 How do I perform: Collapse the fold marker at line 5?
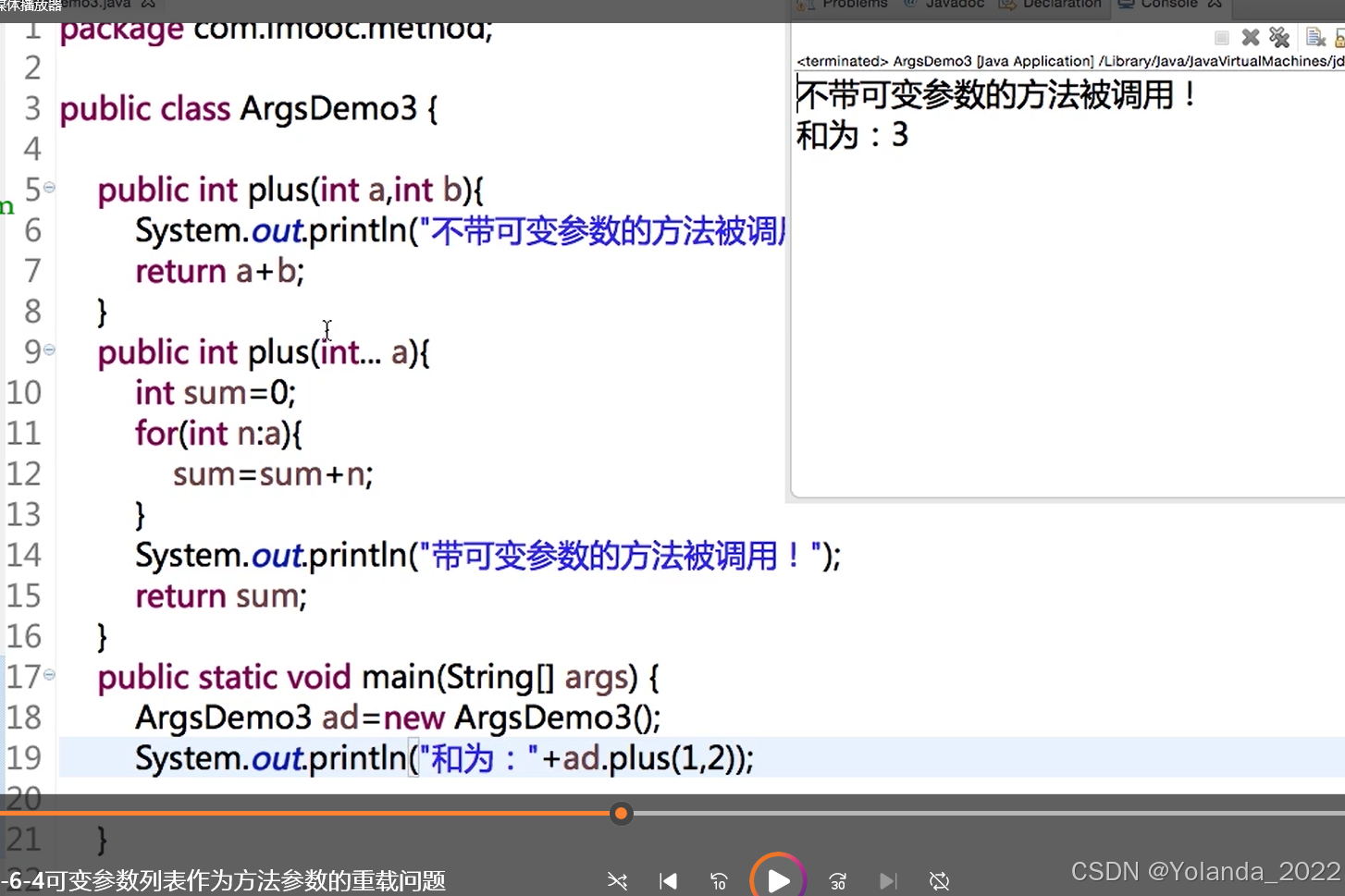point(49,188)
